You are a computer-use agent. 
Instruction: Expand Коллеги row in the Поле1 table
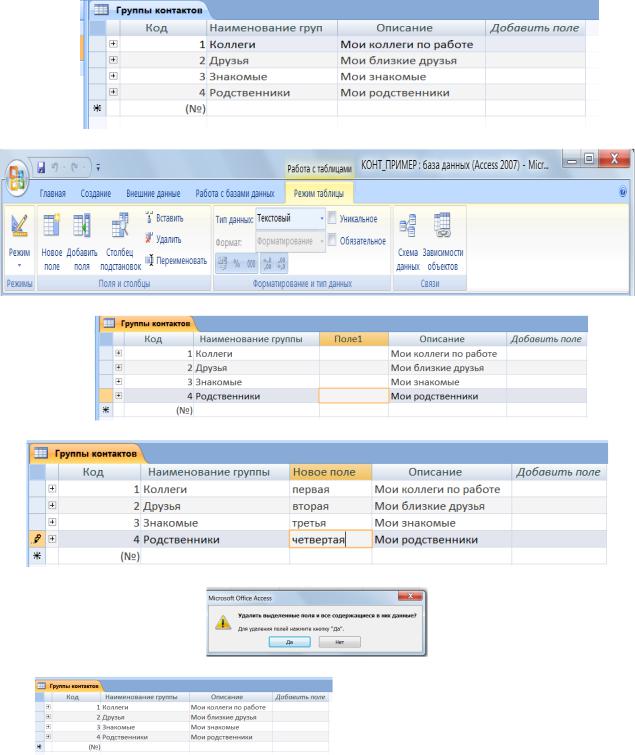118,353
